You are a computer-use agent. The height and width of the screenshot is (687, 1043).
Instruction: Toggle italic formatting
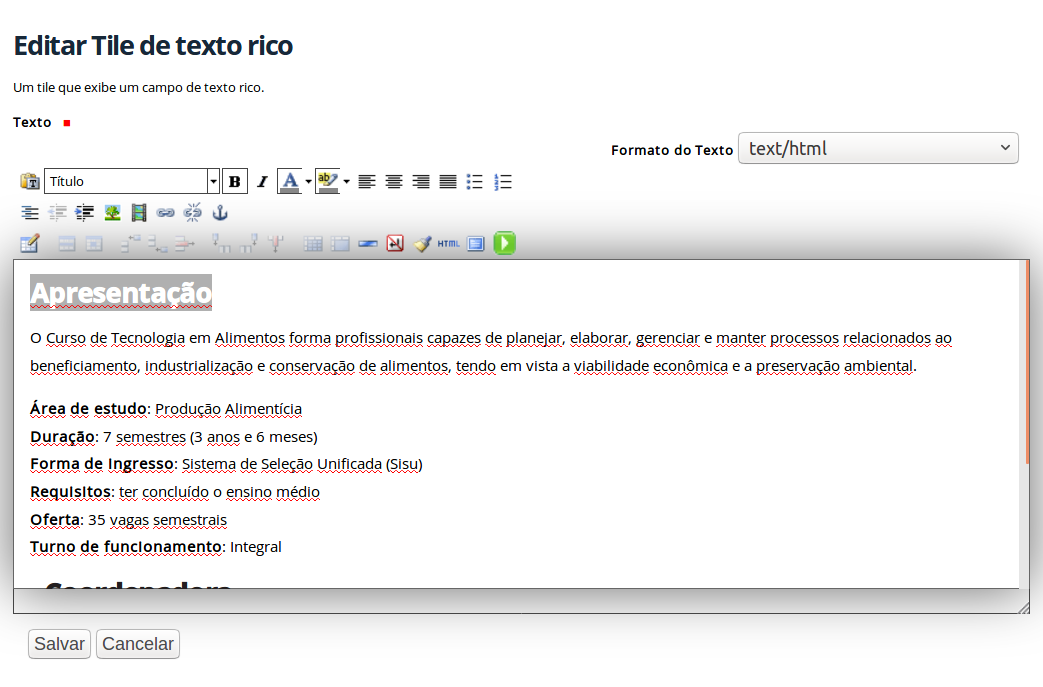(x=262, y=181)
